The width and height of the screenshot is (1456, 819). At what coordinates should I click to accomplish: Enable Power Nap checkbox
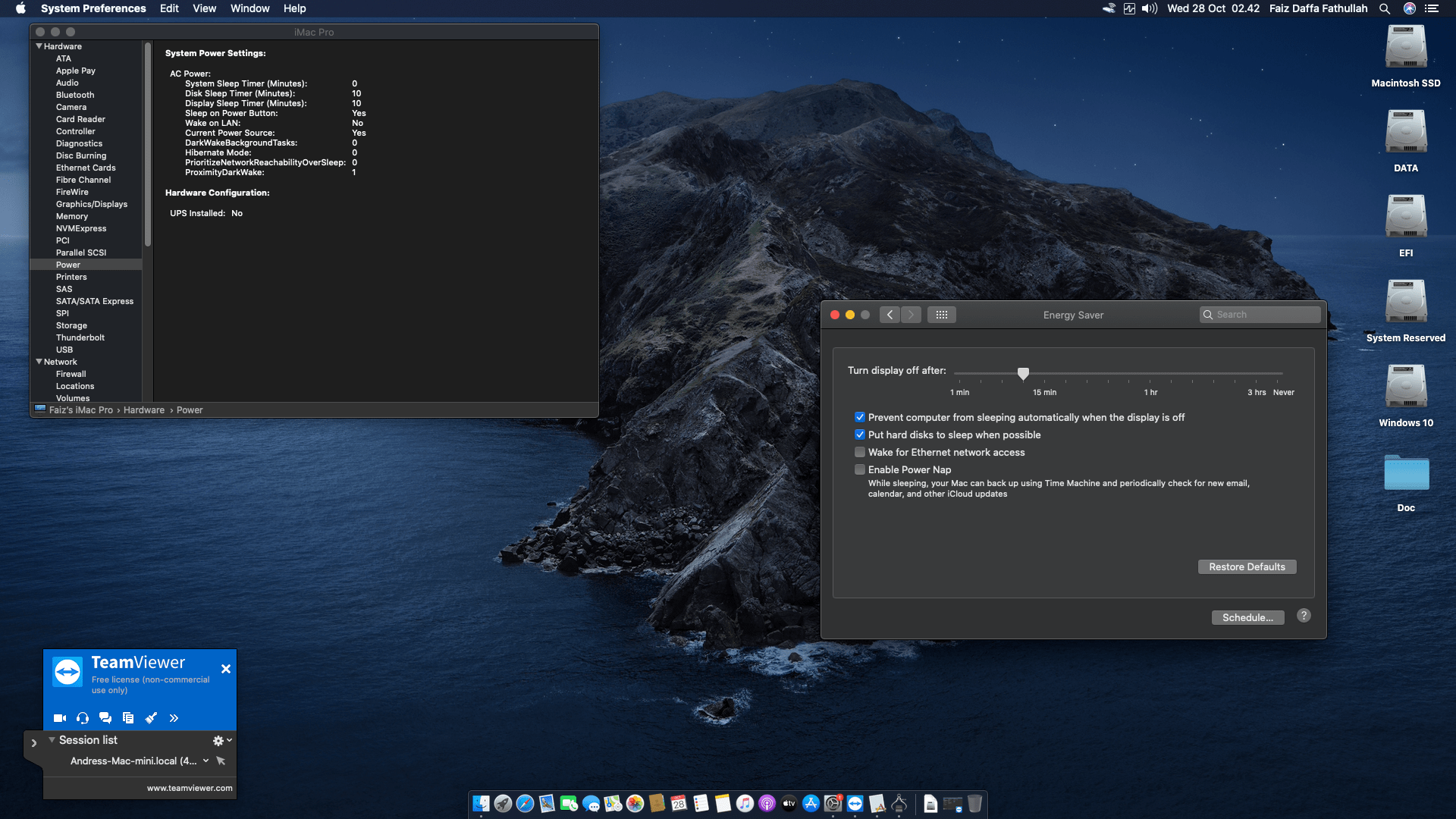tap(860, 469)
